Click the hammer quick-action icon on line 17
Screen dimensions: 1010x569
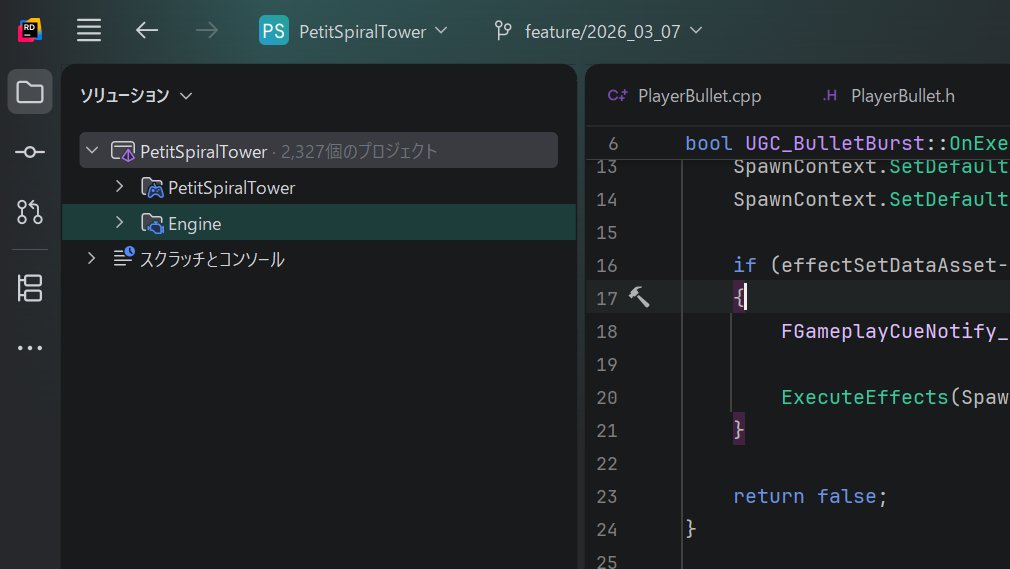[639, 297]
